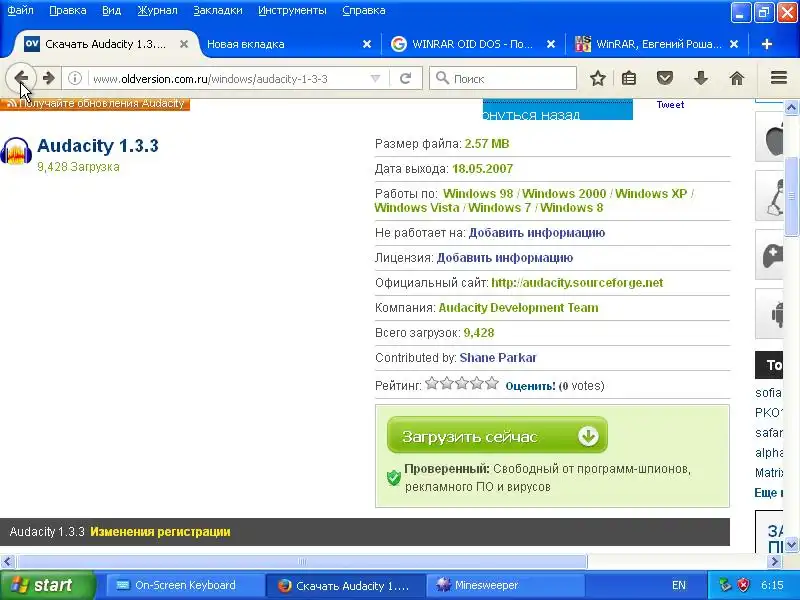Open the bookmarks list icon
Viewport: 800px width, 600px height.
629,78
